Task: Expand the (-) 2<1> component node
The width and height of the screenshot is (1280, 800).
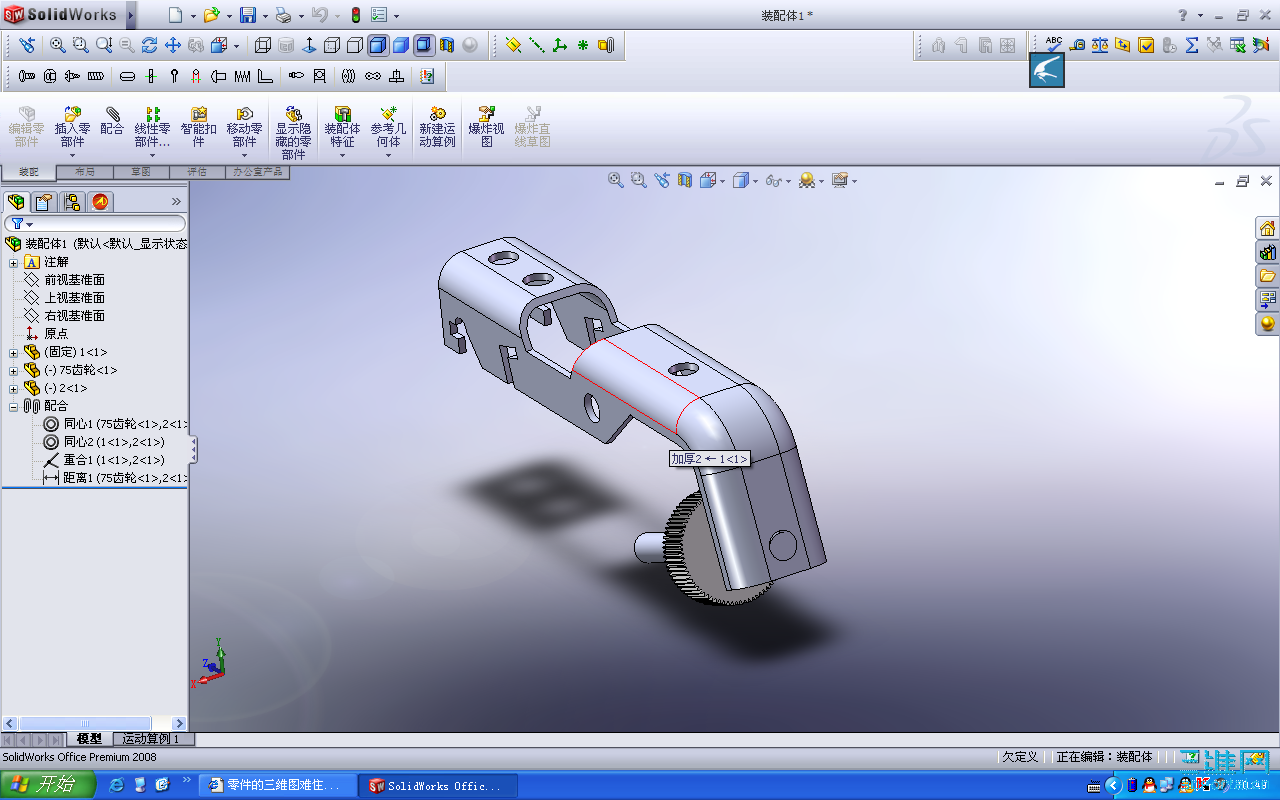Action: coord(14,388)
